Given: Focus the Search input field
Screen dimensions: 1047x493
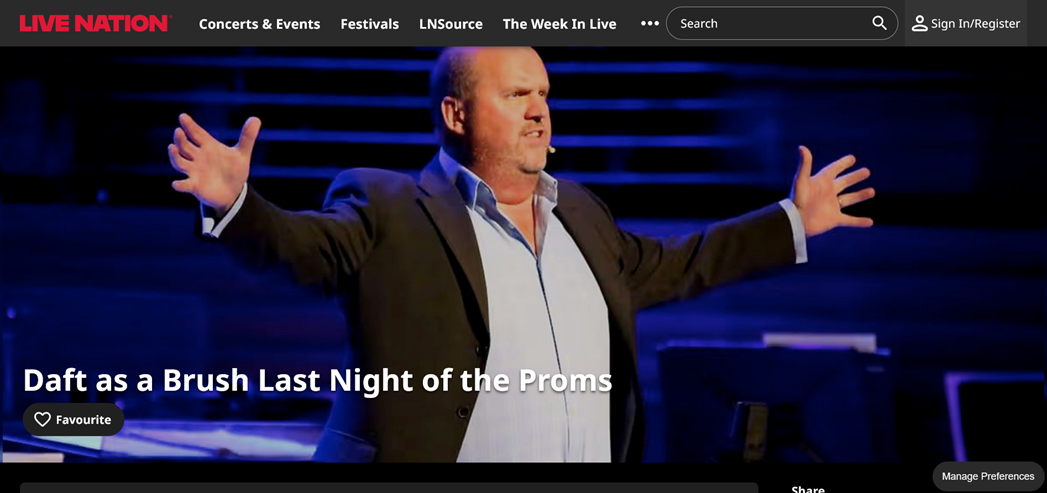Looking at the screenshot, I should point(782,23).
